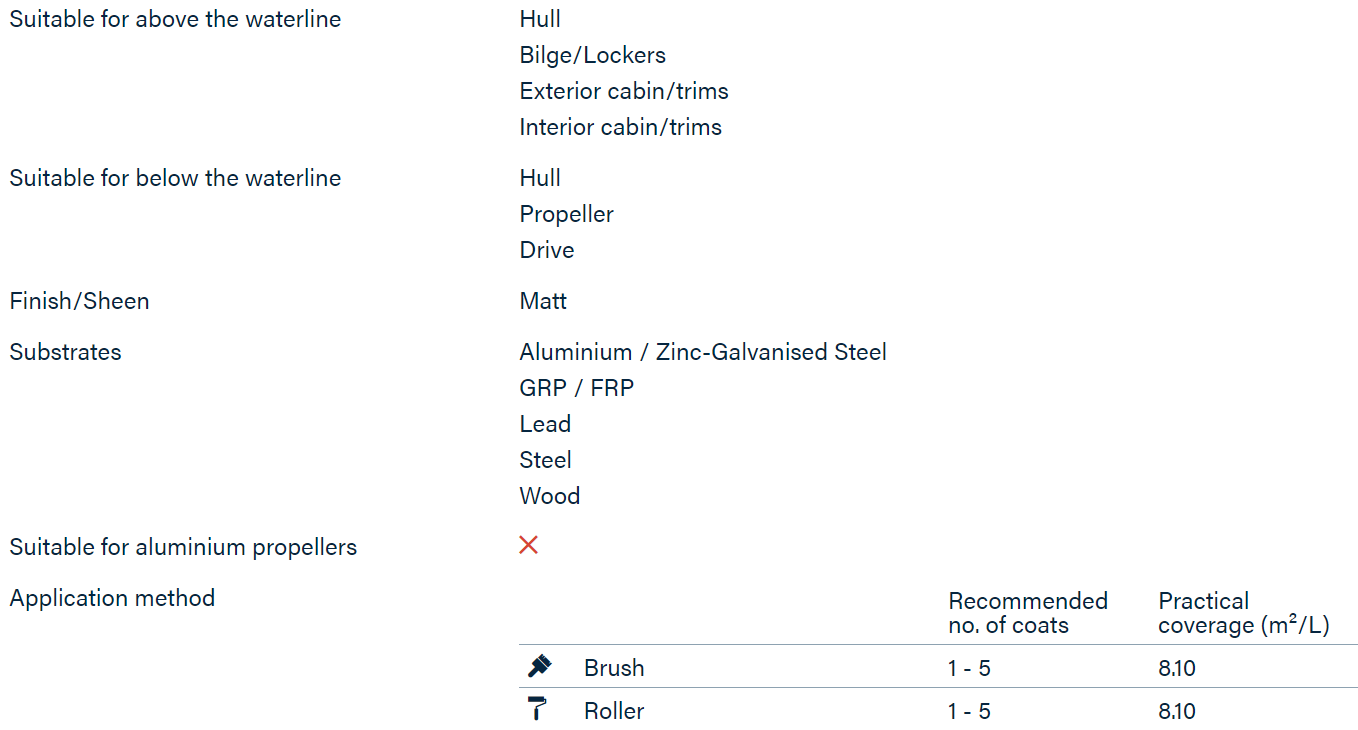Click the Substrates label

tap(65, 352)
